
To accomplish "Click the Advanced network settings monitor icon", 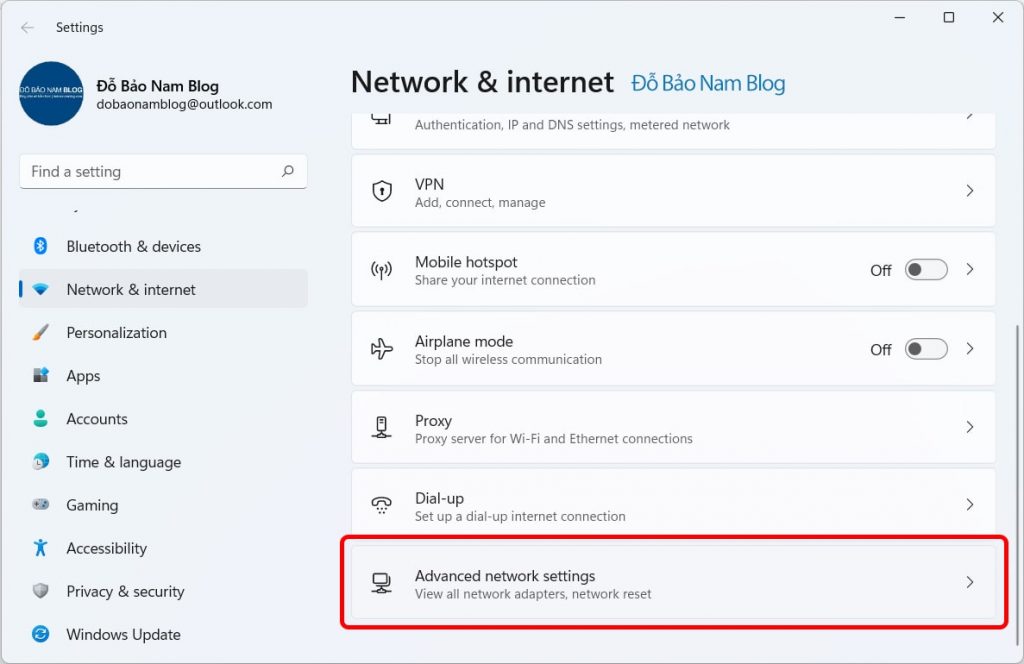I will coord(381,582).
